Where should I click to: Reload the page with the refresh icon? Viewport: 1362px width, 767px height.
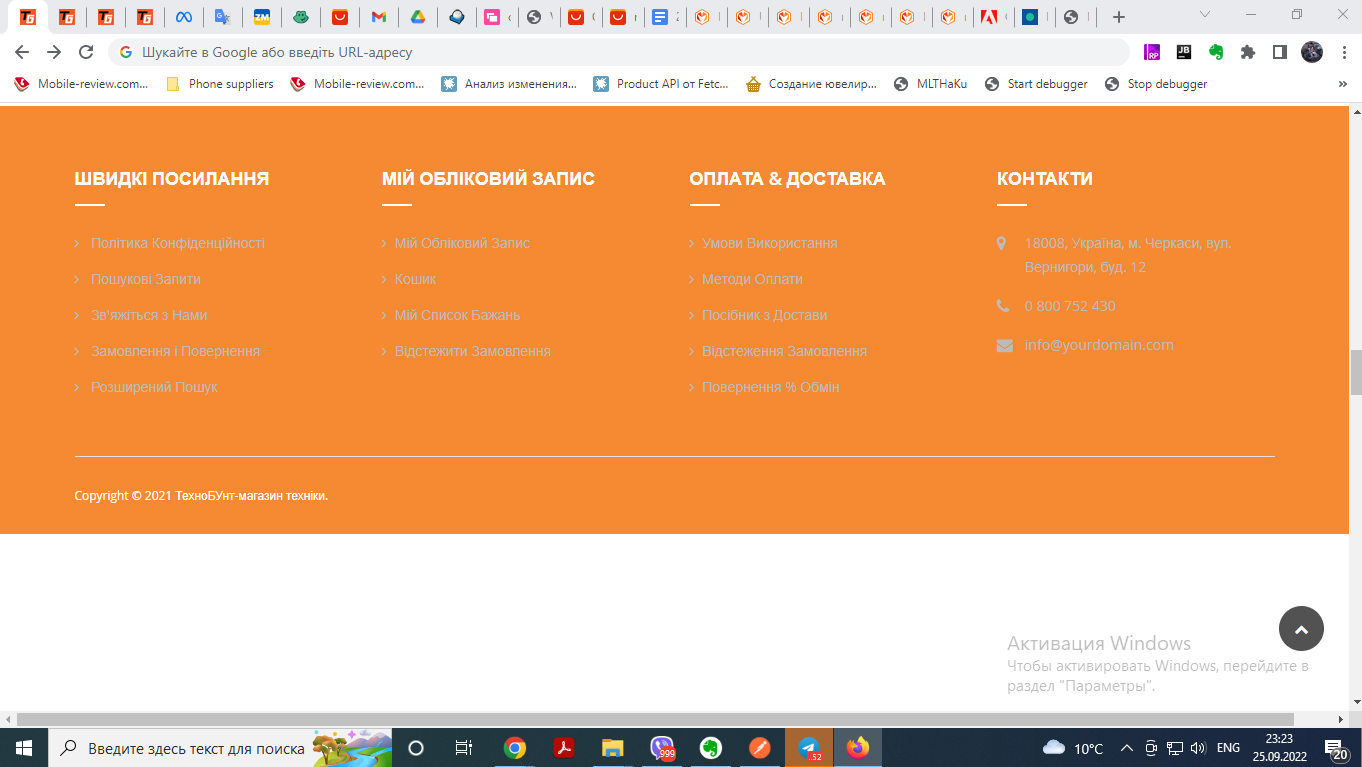[86, 52]
